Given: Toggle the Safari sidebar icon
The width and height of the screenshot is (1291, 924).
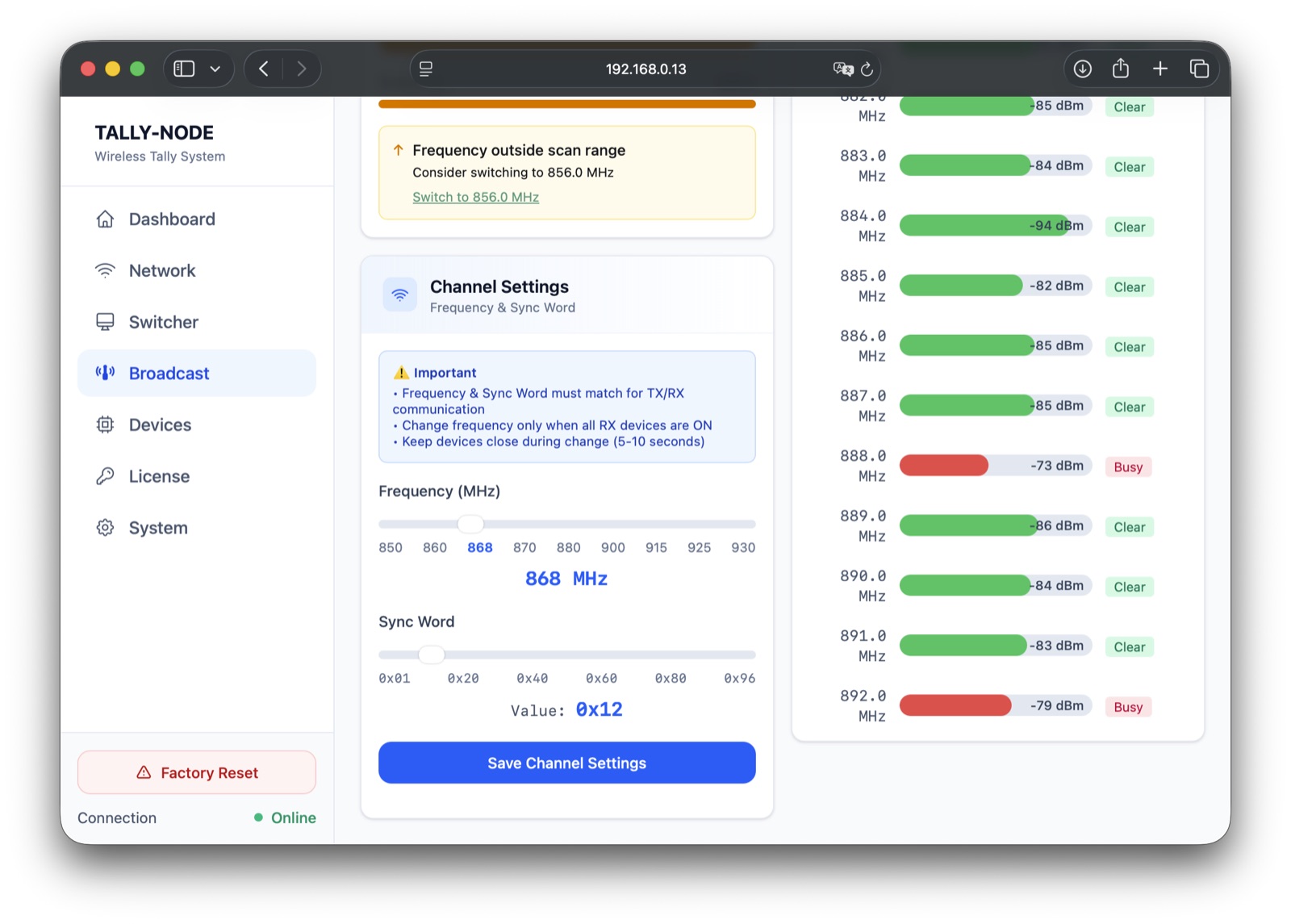Looking at the screenshot, I should tap(185, 69).
